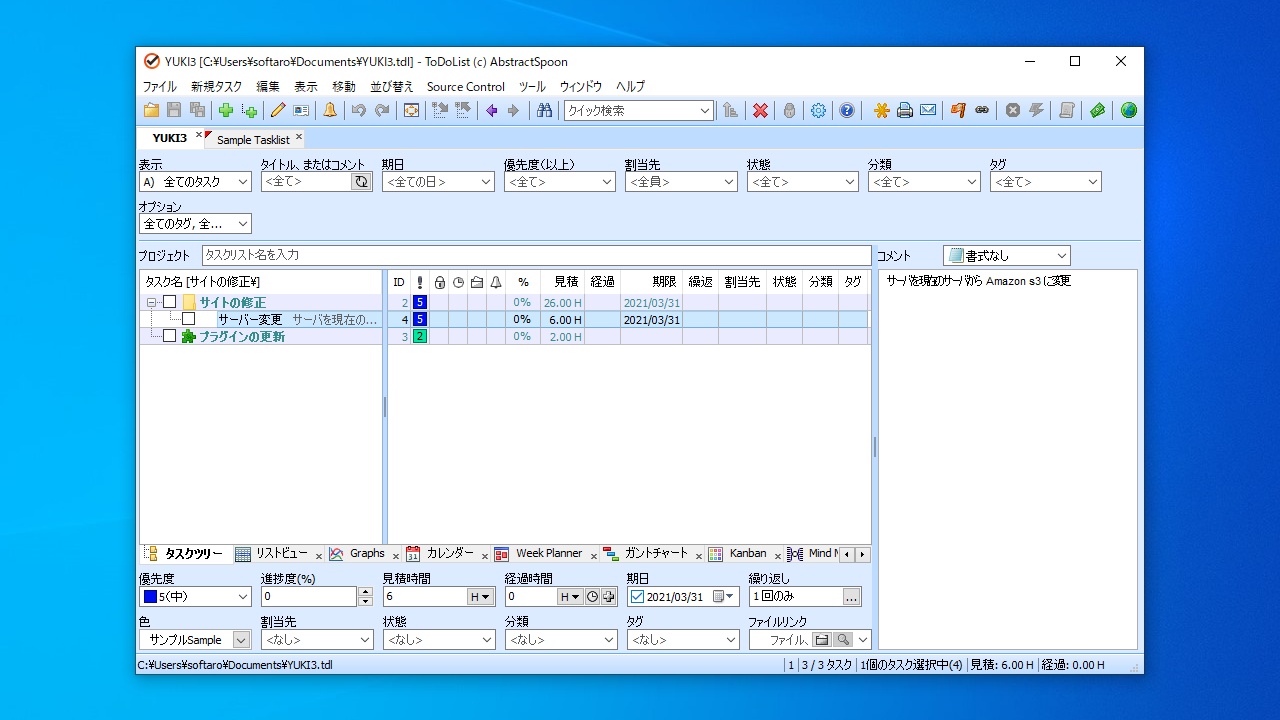Open the calendar picker for 期日 date

click(724, 597)
